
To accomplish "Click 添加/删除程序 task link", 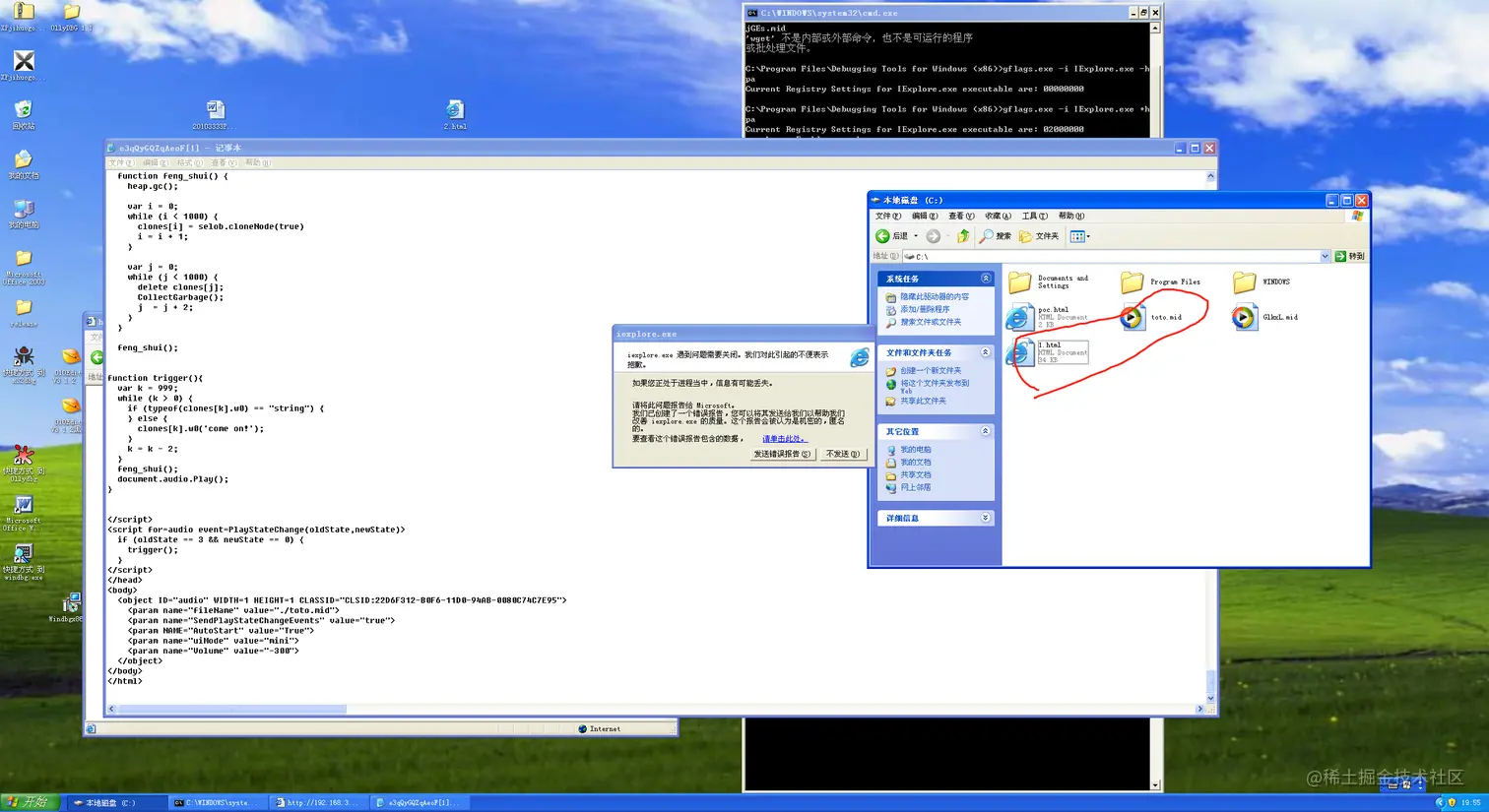I will pos(925,309).
